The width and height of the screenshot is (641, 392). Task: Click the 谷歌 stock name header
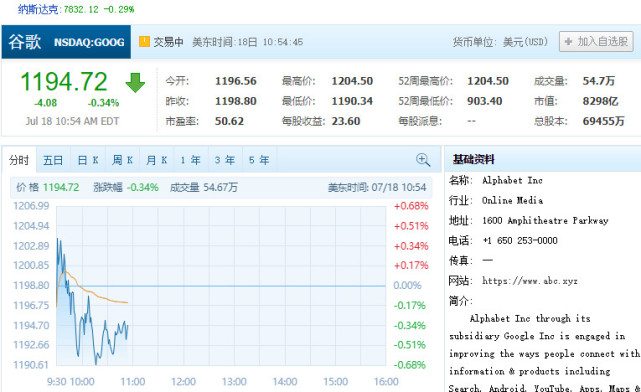[25, 42]
